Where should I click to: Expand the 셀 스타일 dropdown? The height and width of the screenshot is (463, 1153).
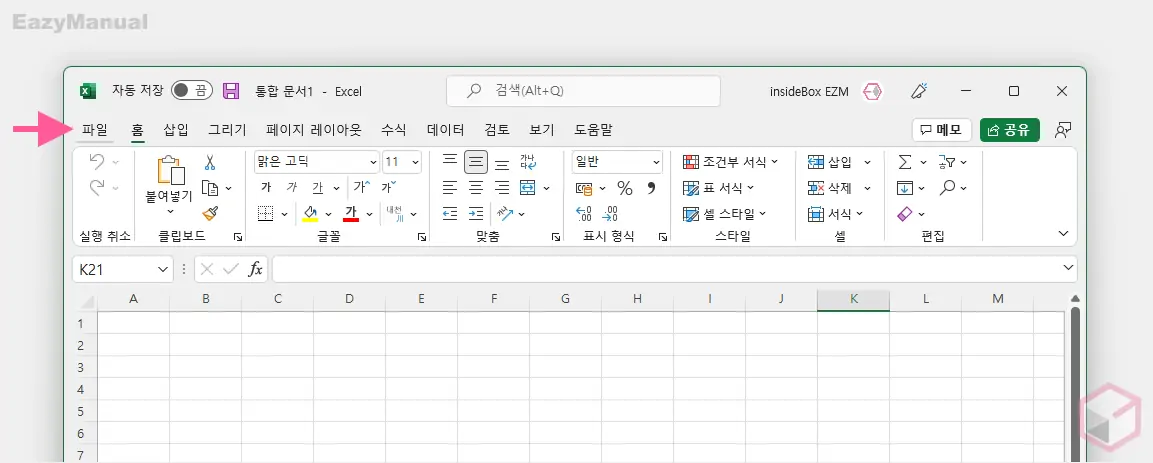click(x=763, y=214)
